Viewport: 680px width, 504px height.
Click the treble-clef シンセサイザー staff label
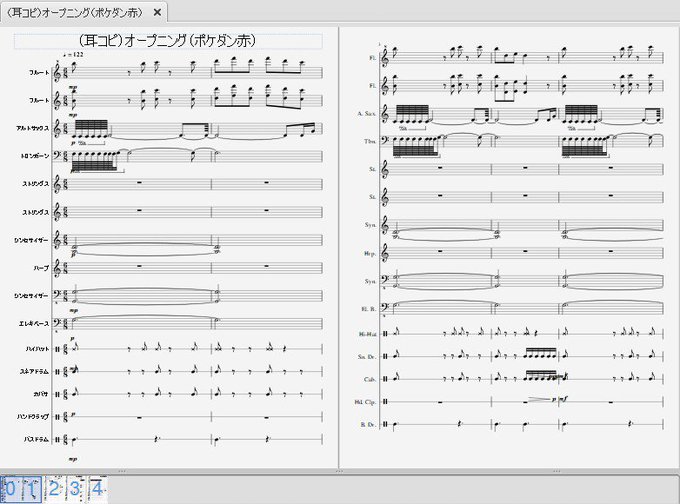coord(31,240)
